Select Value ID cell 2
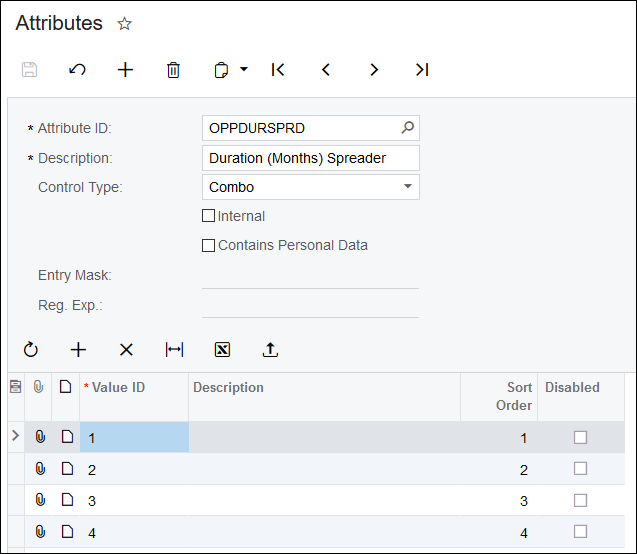Viewport: 637px width, 554px height. coord(134,469)
